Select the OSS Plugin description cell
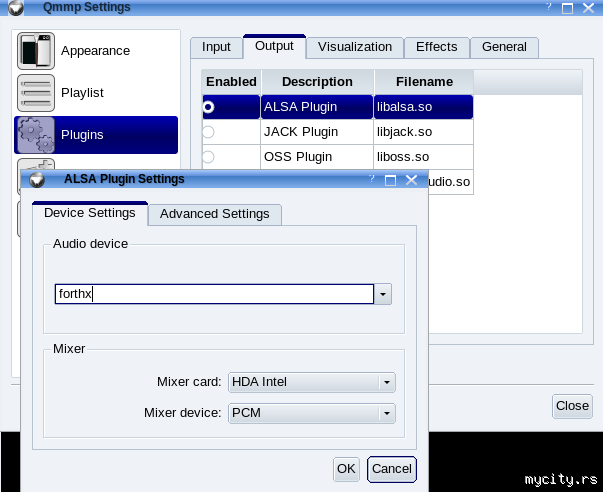Viewport: 603px width, 492px height. [x=317, y=157]
